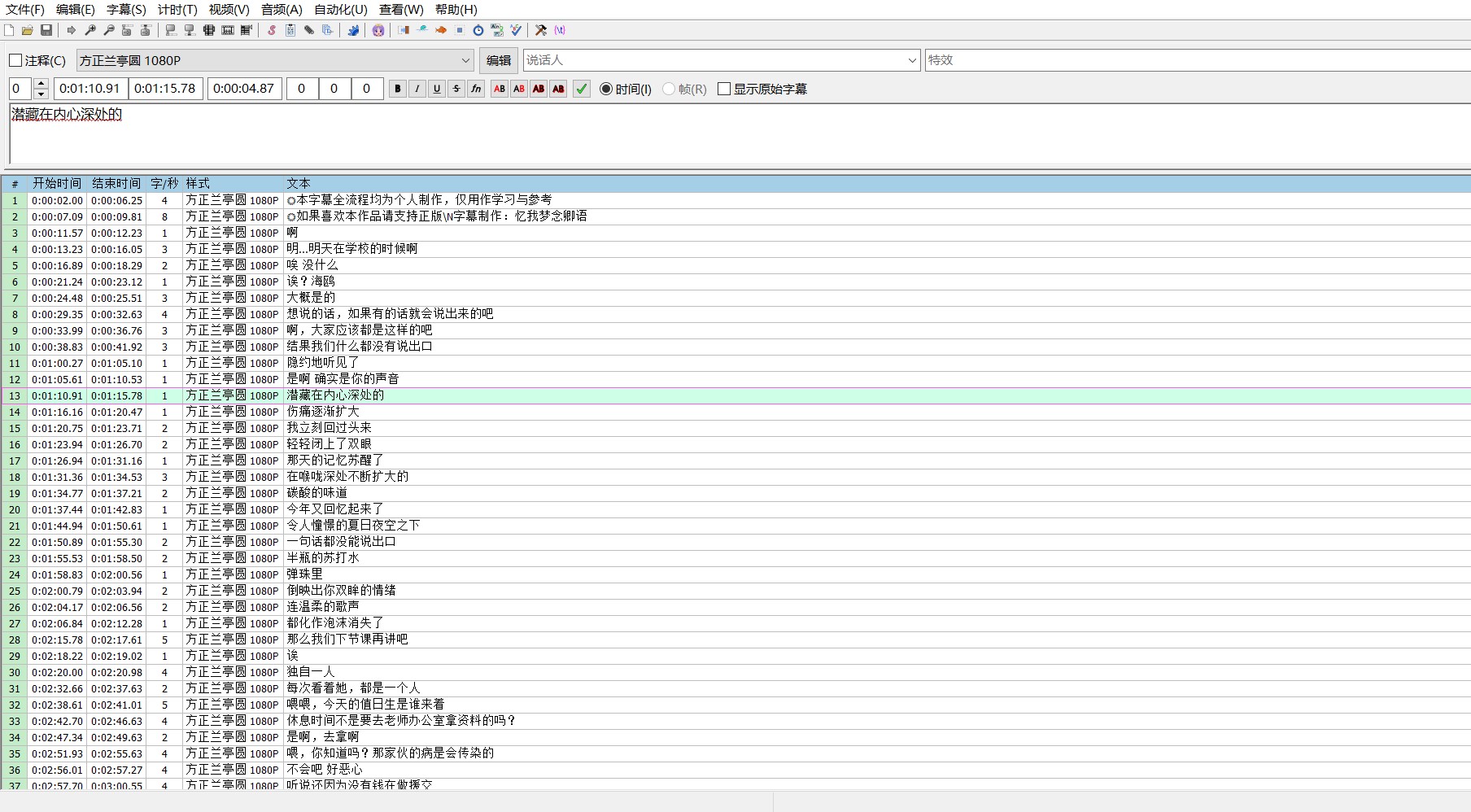Shift subtitle to current frame icon
The height and width of the screenshot is (812, 1471).
247,30
